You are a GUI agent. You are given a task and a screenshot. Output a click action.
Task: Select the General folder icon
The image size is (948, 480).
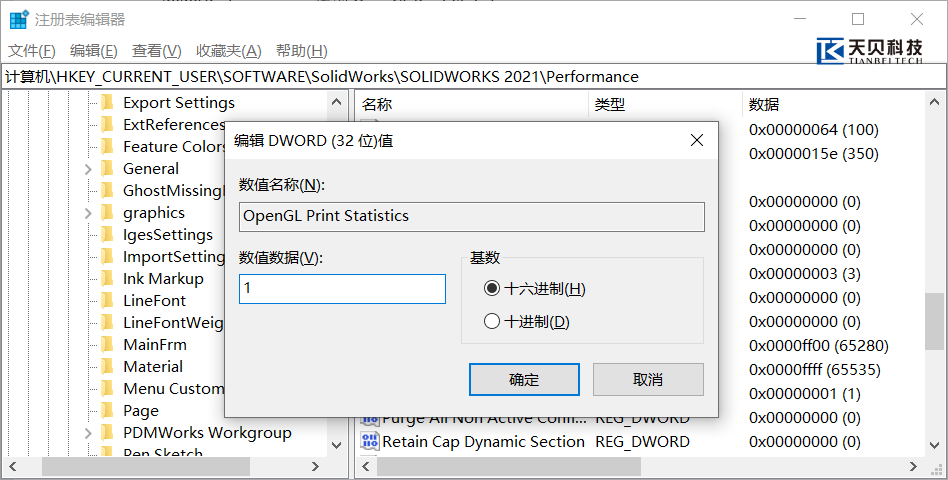108,169
